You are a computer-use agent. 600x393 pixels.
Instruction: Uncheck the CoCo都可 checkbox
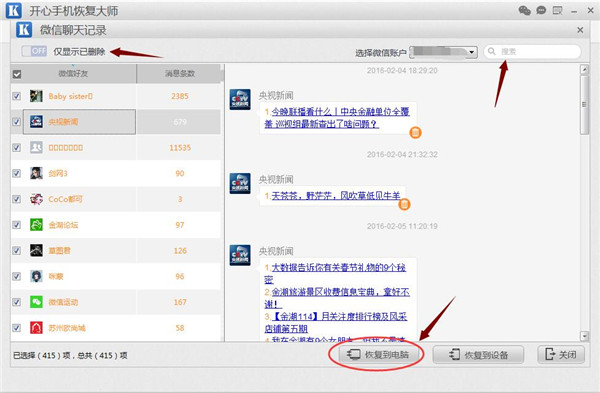click(x=16, y=199)
